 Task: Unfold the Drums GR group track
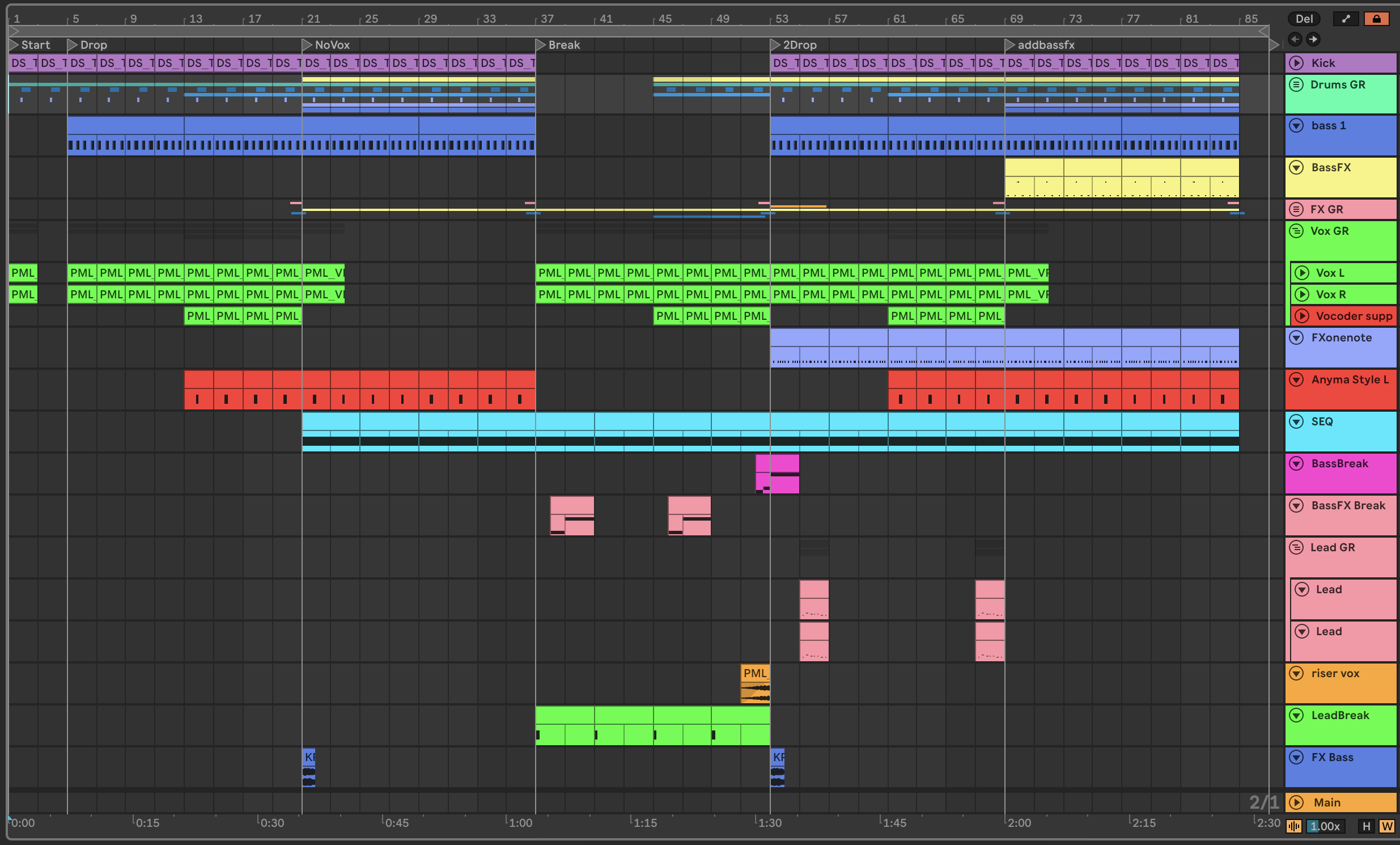pos(1296,84)
